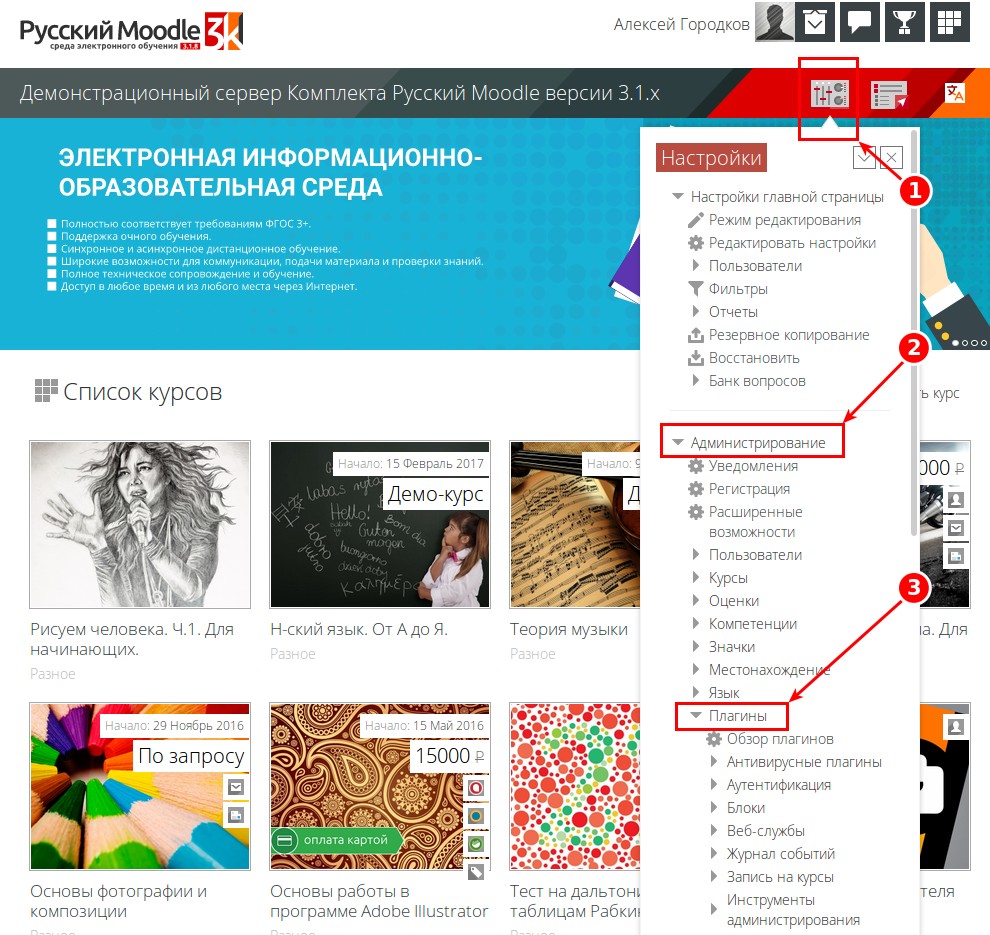Viewport: 990px width, 935px height.
Task: Open the grid icon in the top header
Action: [950, 22]
